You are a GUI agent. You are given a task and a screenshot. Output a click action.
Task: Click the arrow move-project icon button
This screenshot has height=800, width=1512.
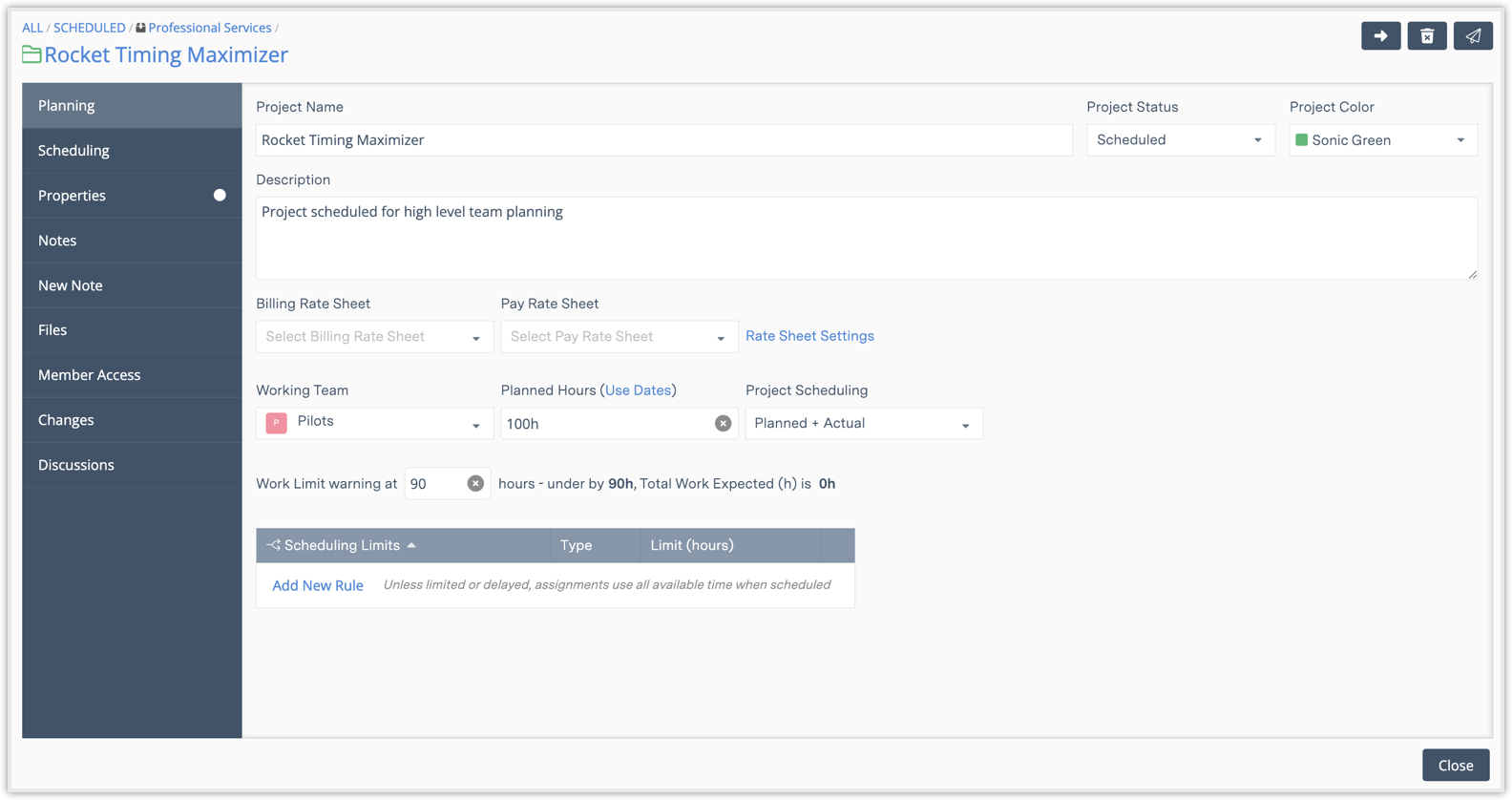(x=1380, y=36)
